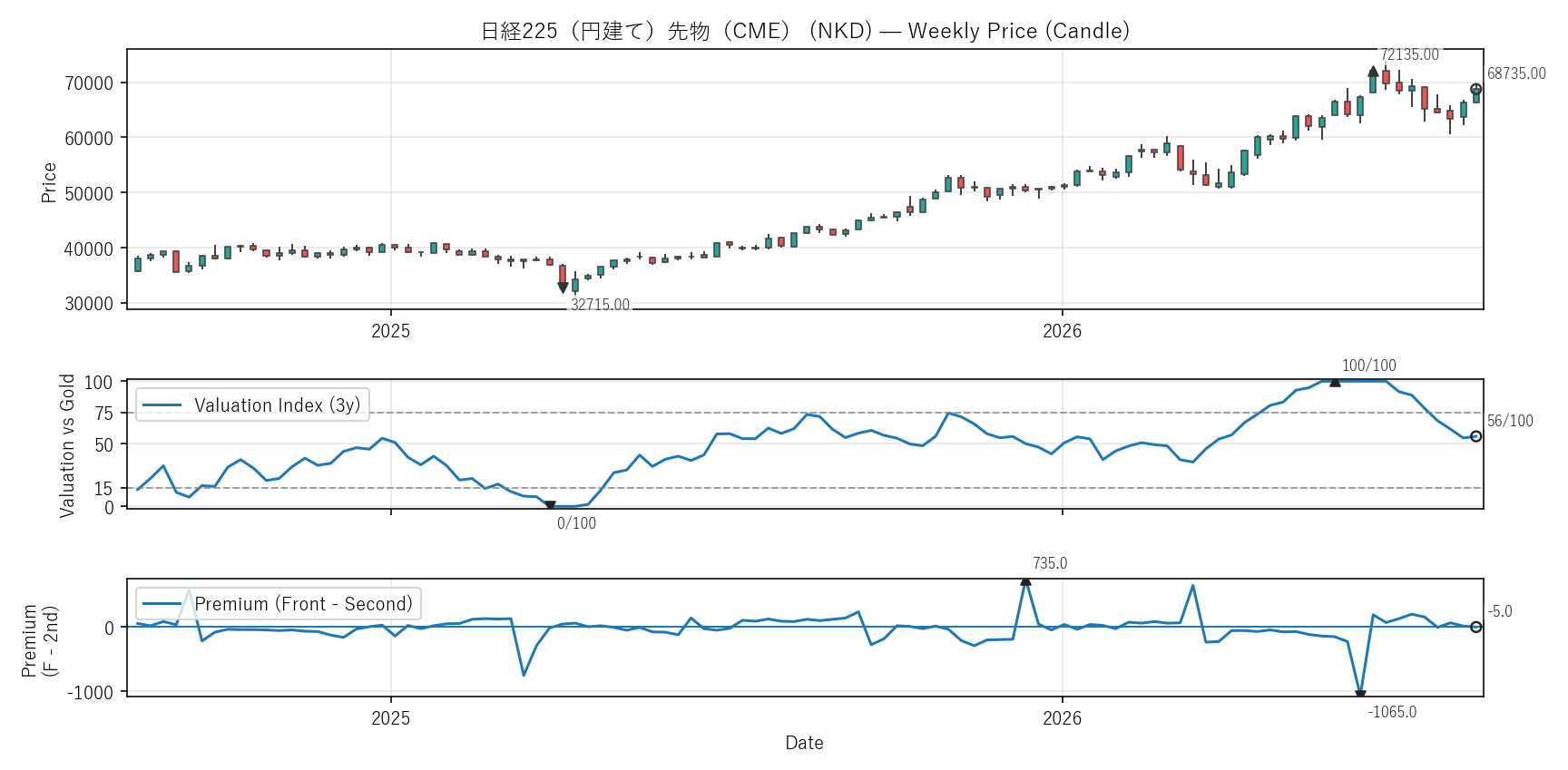
Task: Select the "Valuation vs Gold" axis label
Action: coord(67,445)
